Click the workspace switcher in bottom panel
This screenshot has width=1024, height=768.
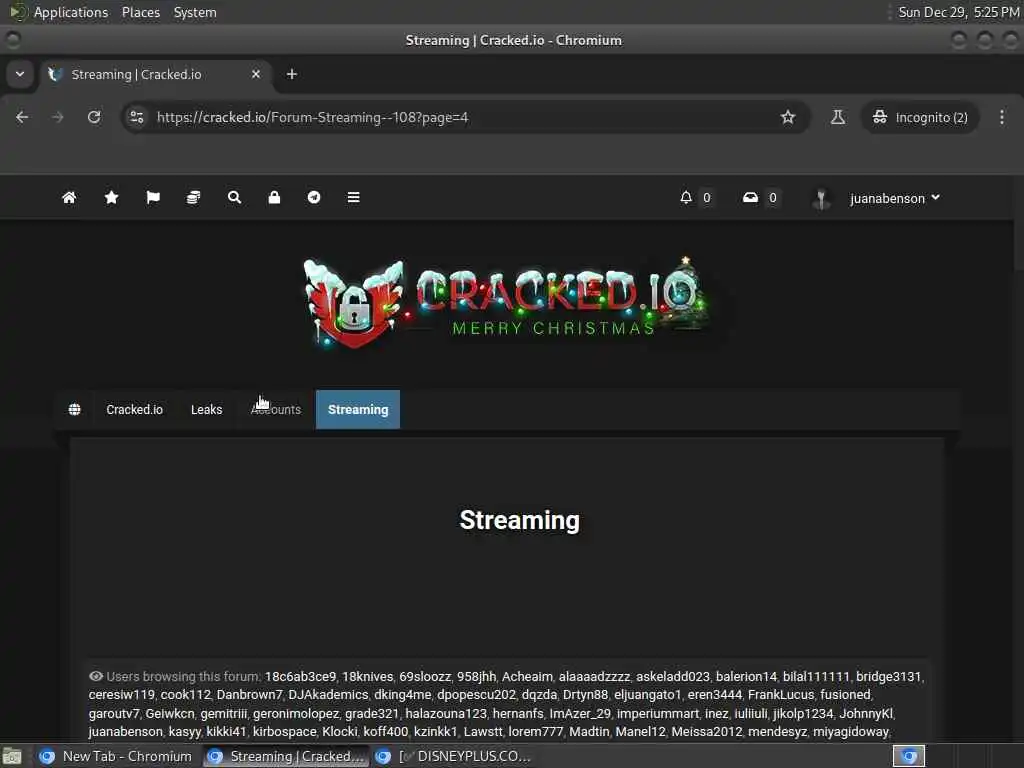pos(909,756)
